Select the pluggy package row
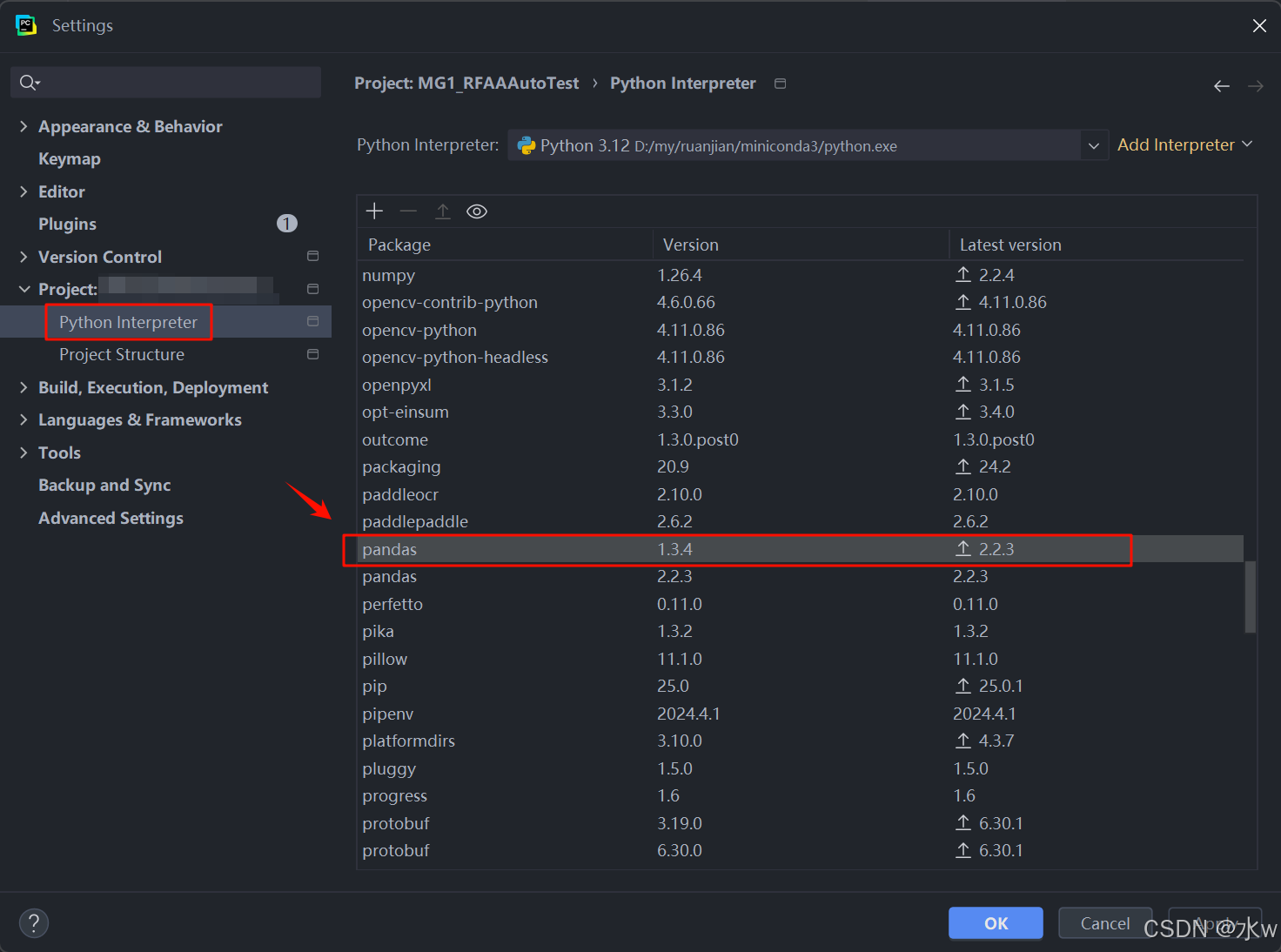This screenshot has width=1281, height=952. [x=801, y=768]
